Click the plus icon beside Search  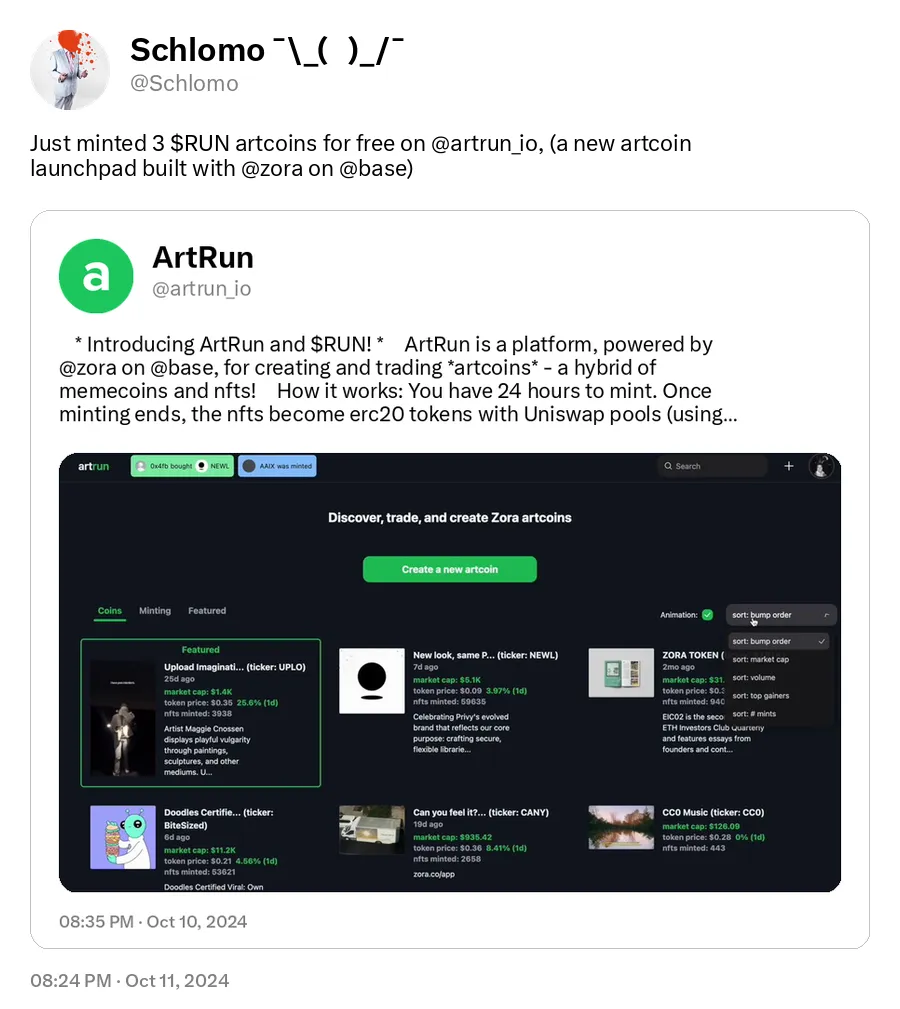[789, 466]
